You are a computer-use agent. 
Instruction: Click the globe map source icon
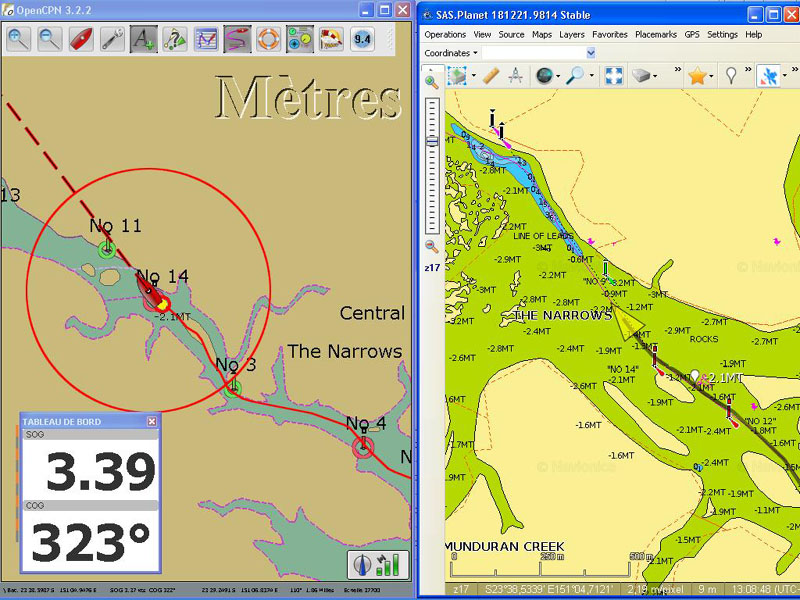click(x=544, y=76)
